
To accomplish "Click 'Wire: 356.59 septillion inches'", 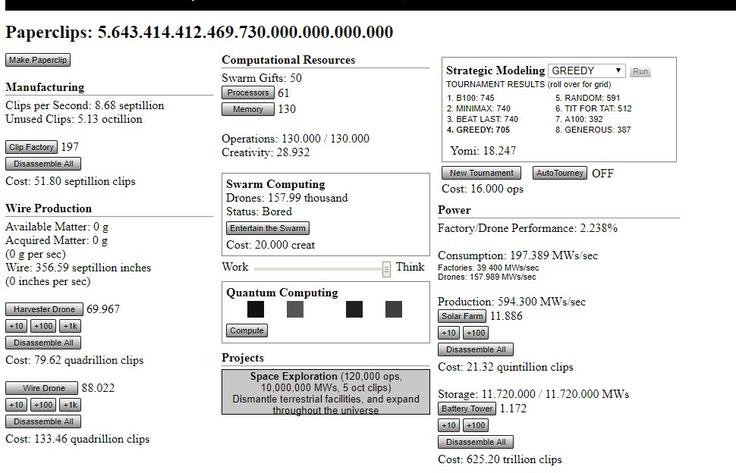I will [x=78, y=267].
